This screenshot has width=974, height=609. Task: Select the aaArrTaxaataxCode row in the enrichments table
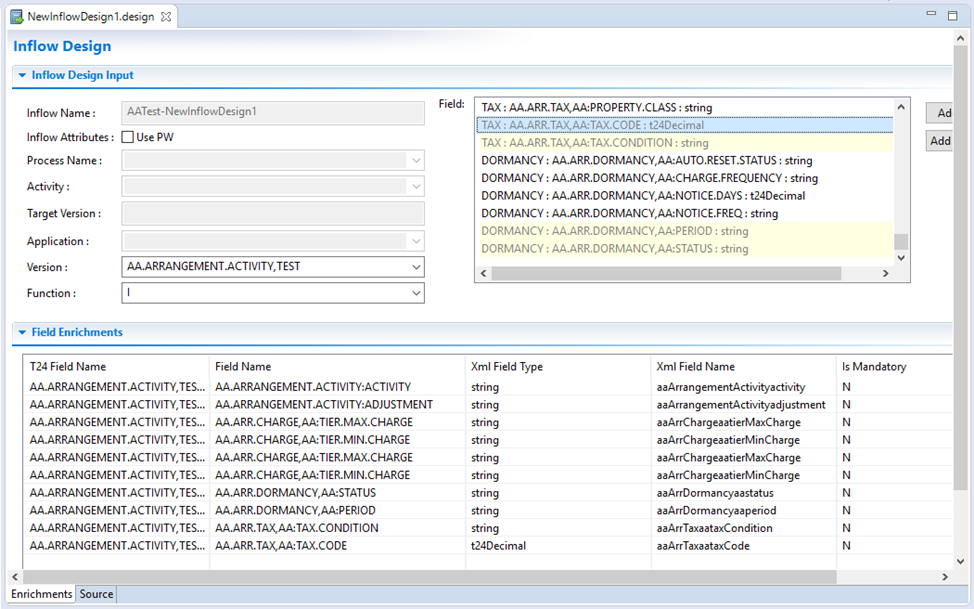[x=703, y=546]
